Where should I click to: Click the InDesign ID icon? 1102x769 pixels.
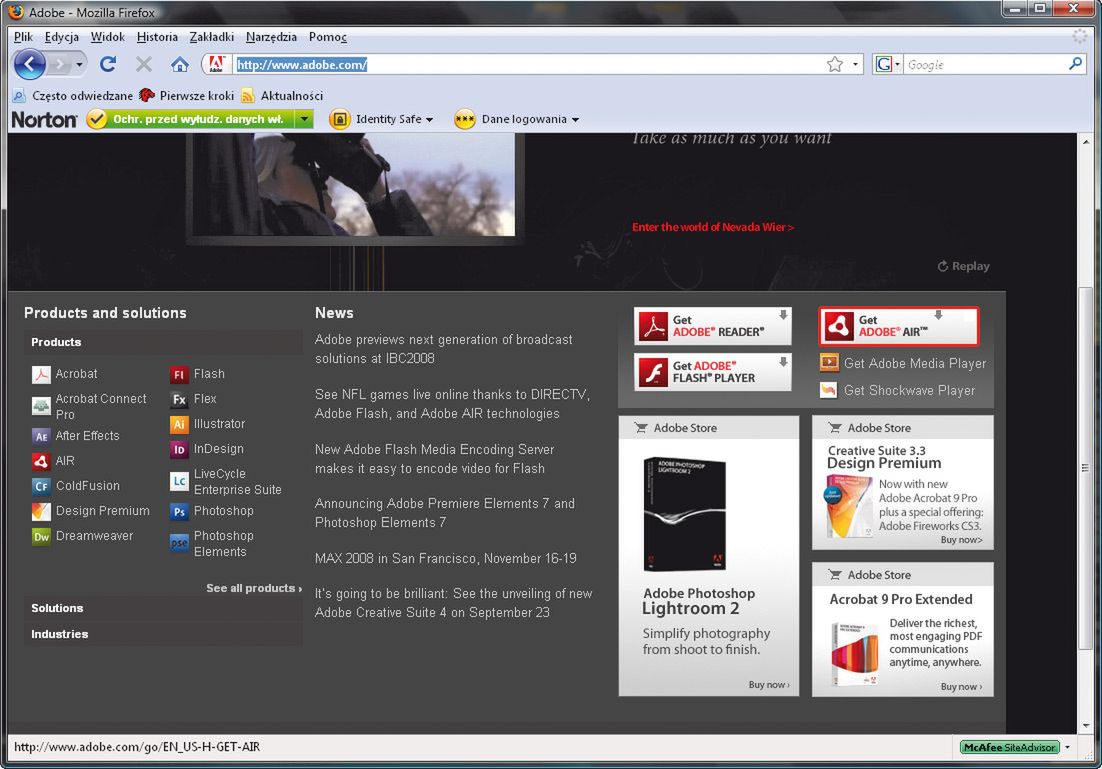(x=179, y=449)
